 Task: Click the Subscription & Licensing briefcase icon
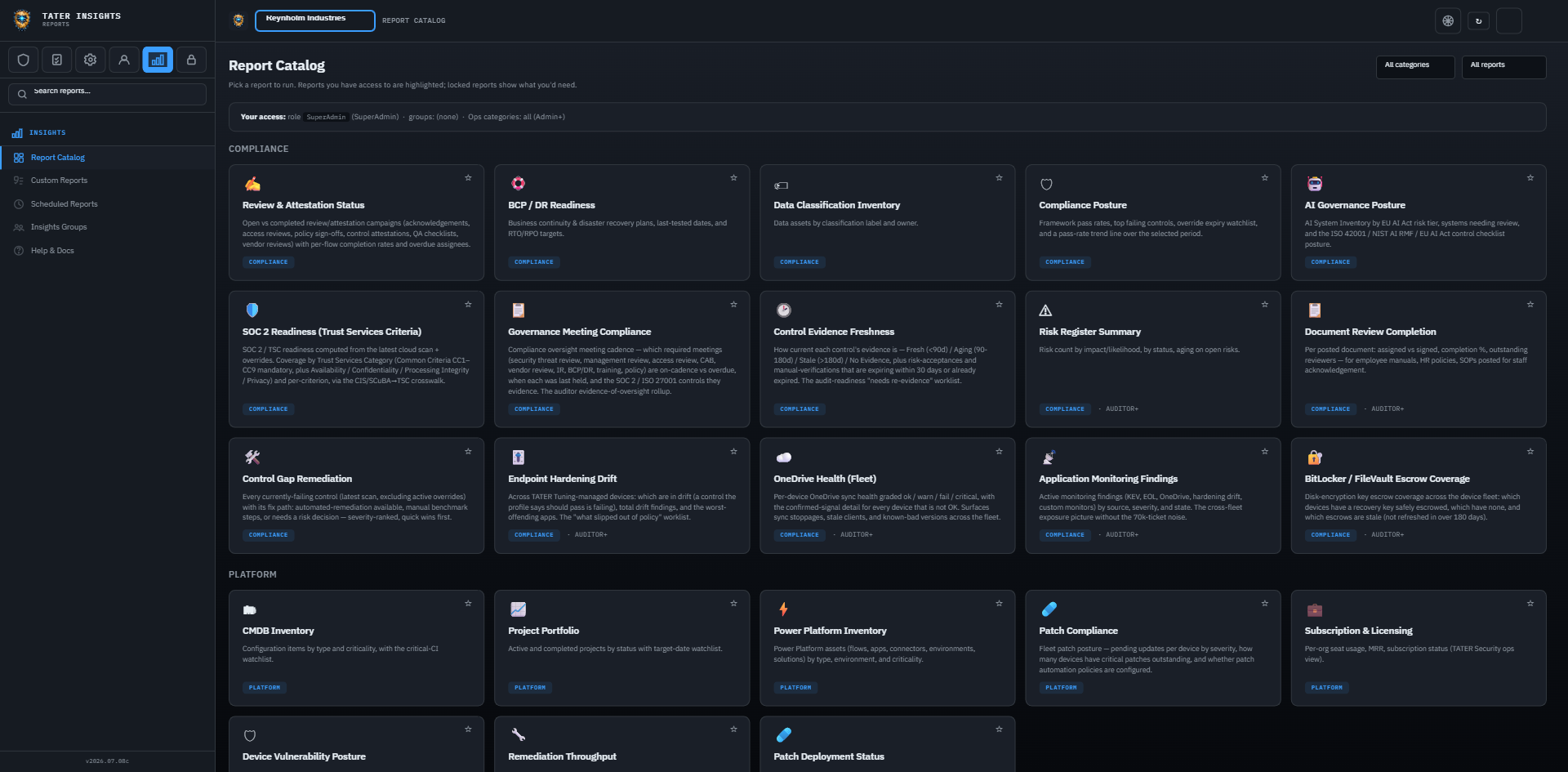(x=1315, y=609)
